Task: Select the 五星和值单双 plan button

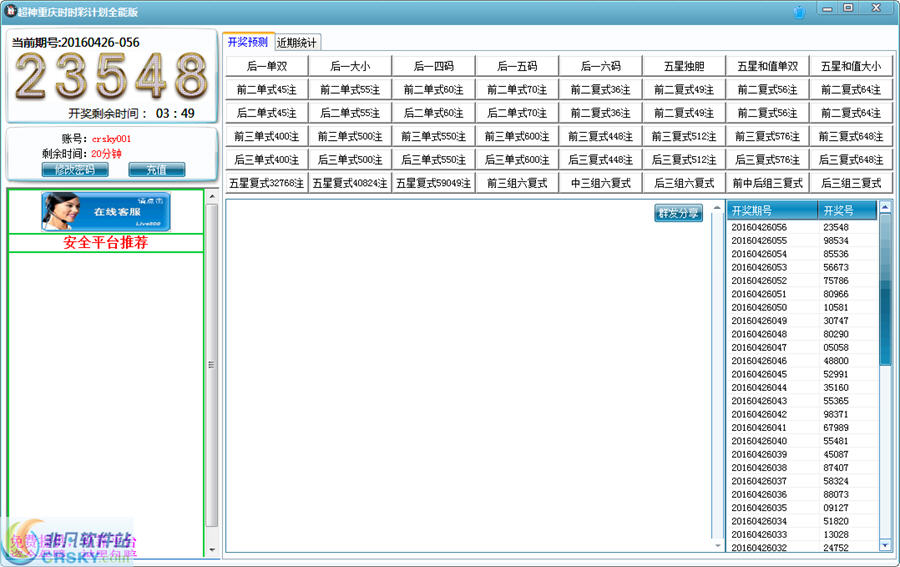Action: (767, 66)
